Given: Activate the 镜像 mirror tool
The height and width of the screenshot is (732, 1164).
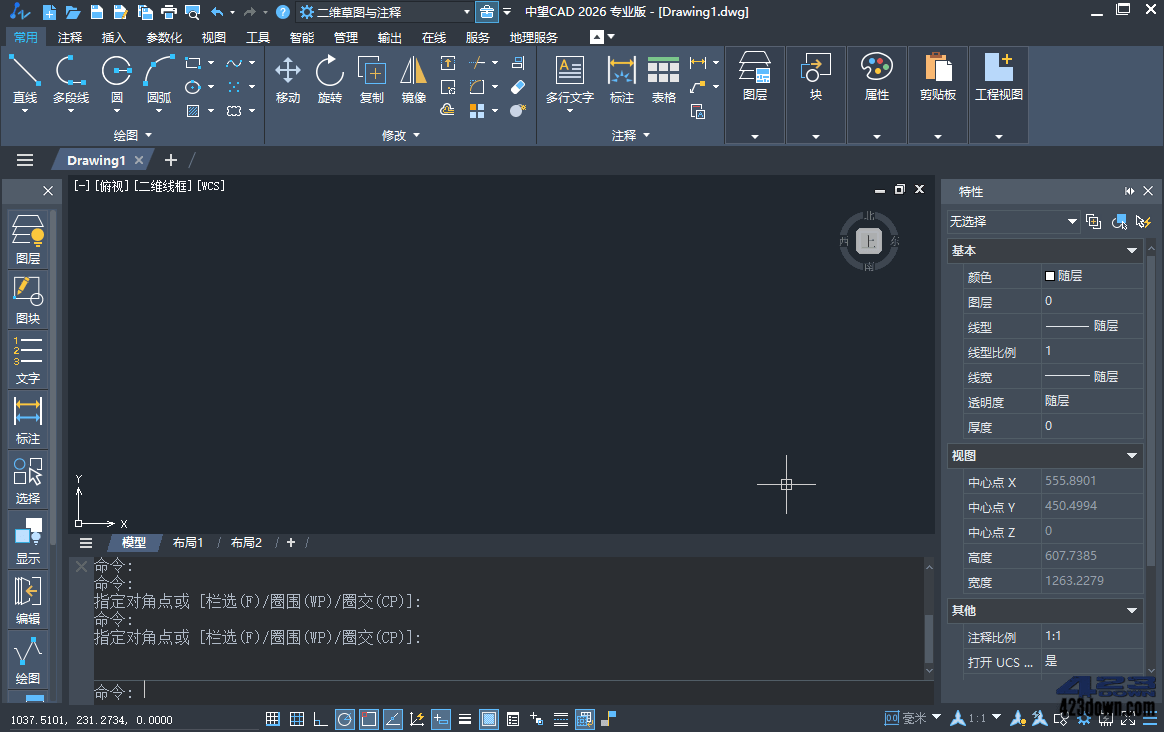Looking at the screenshot, I should pos(413,80).
